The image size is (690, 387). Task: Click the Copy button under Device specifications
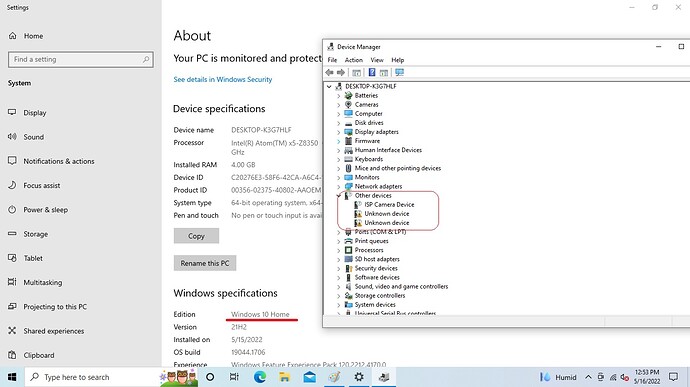[196, 236]
